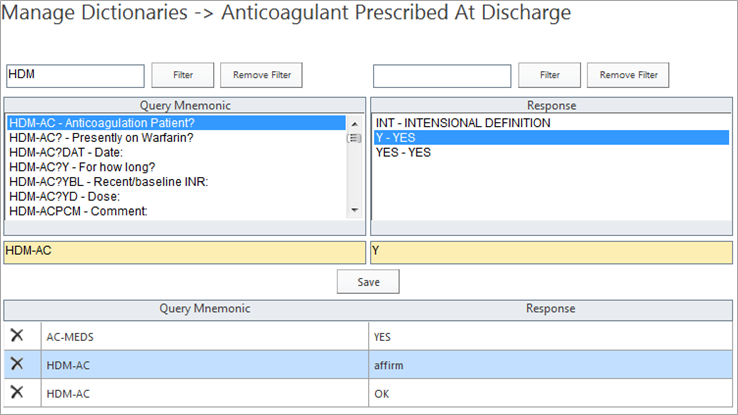Click the yellow HDM-AC mnemonic field
738x415 pixels.
[184, 252]
